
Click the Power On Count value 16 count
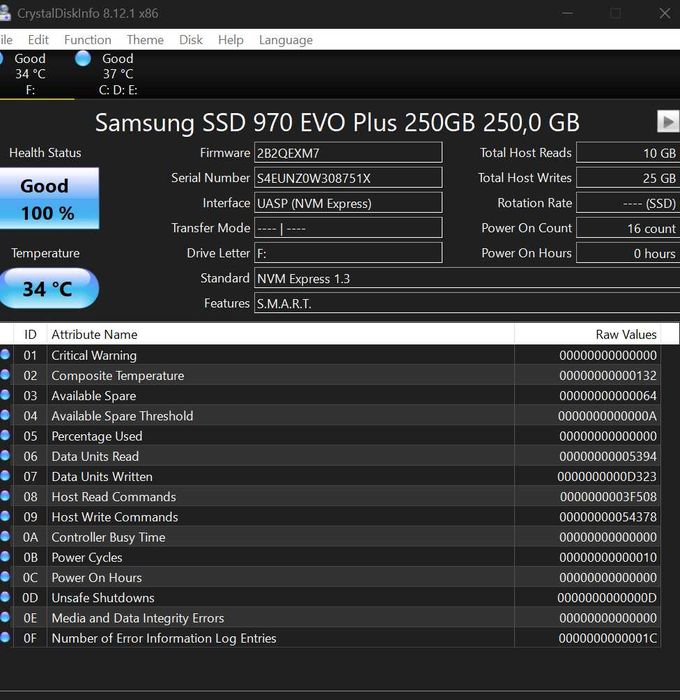[x=628, y=228]
